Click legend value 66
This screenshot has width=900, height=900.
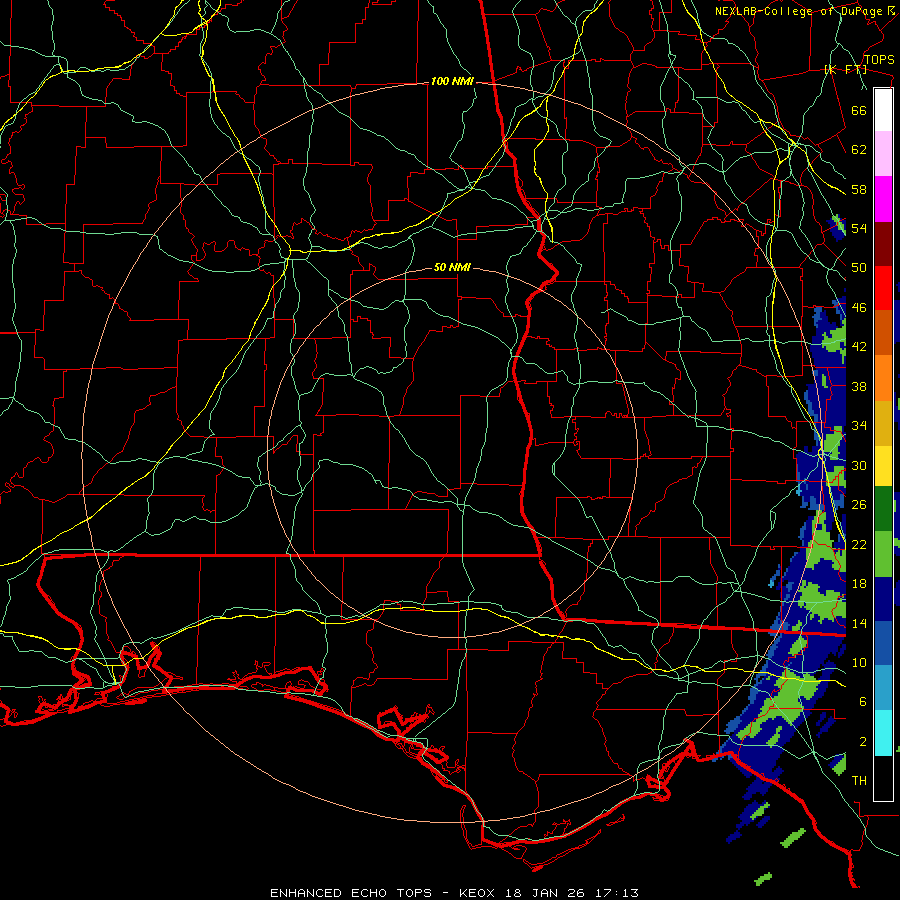coord(859,110)
